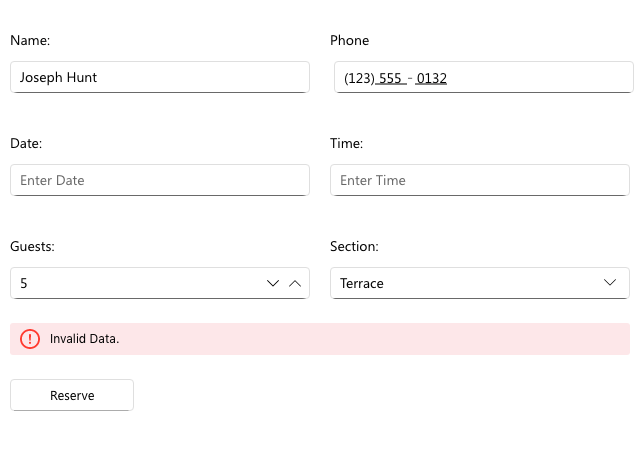
Task: Open the Terrace section combo box
Action: click(470, 283)
